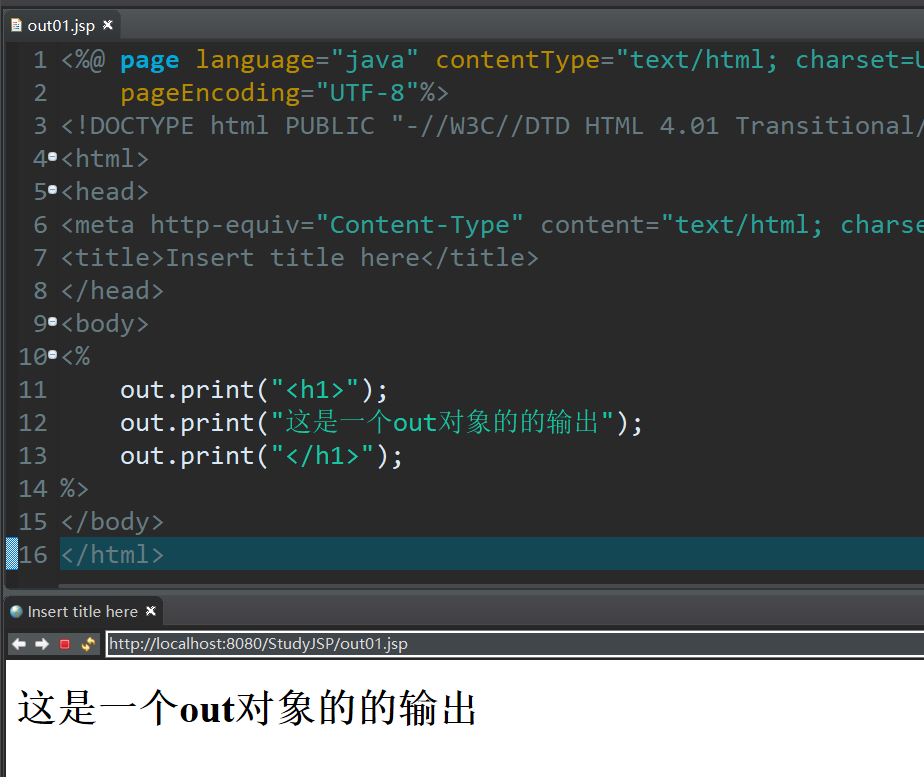
Task: Click out.print("<h1>") on line 11
Action: 254,390
